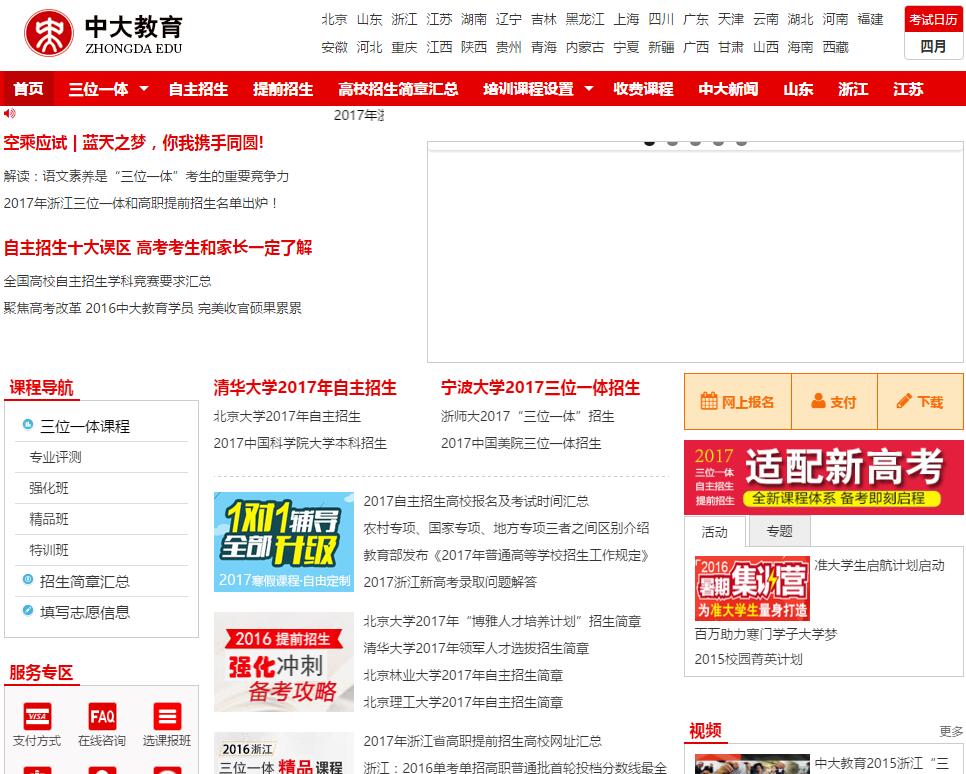
Task: Open 准大学生启航计划启动 link
Action: [879, 566]
